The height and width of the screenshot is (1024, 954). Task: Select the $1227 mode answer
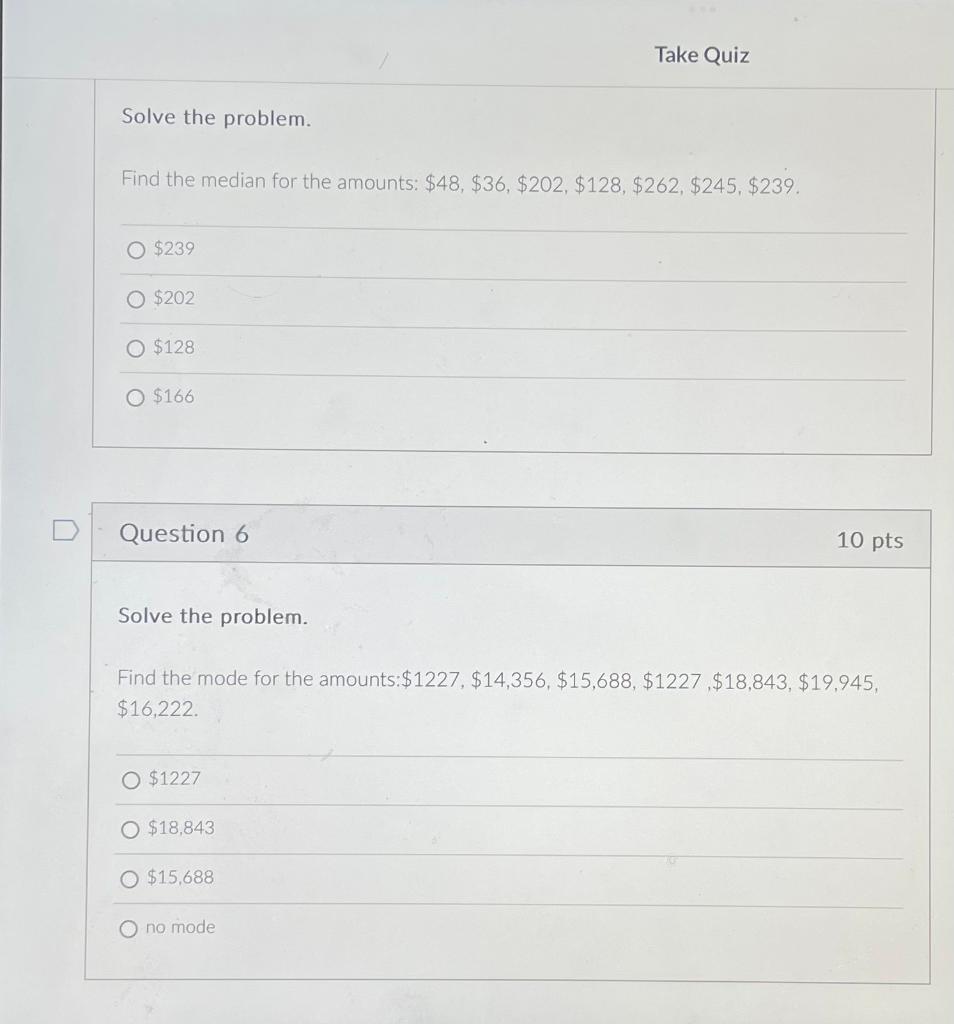pyautogui.click(x=130, y=780)
